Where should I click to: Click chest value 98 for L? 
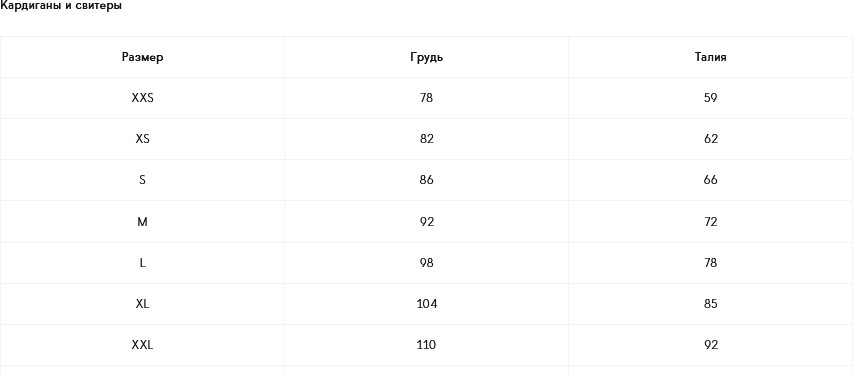tap(426, 262)
